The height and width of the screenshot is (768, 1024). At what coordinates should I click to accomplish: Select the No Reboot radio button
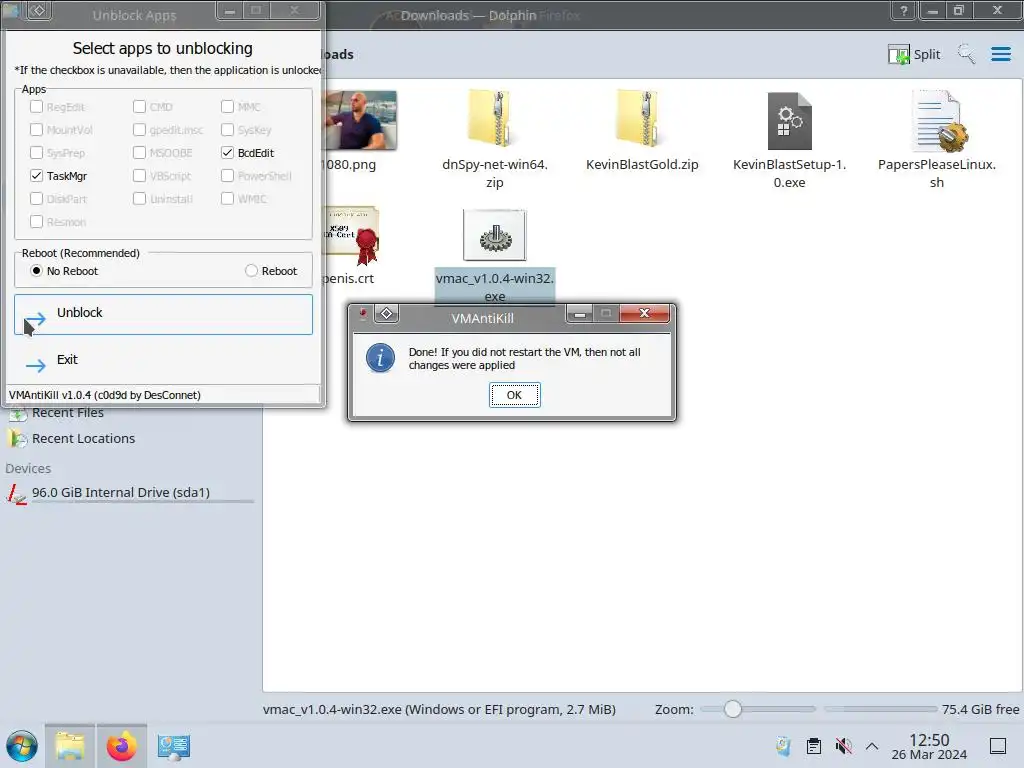coord(37,270)
